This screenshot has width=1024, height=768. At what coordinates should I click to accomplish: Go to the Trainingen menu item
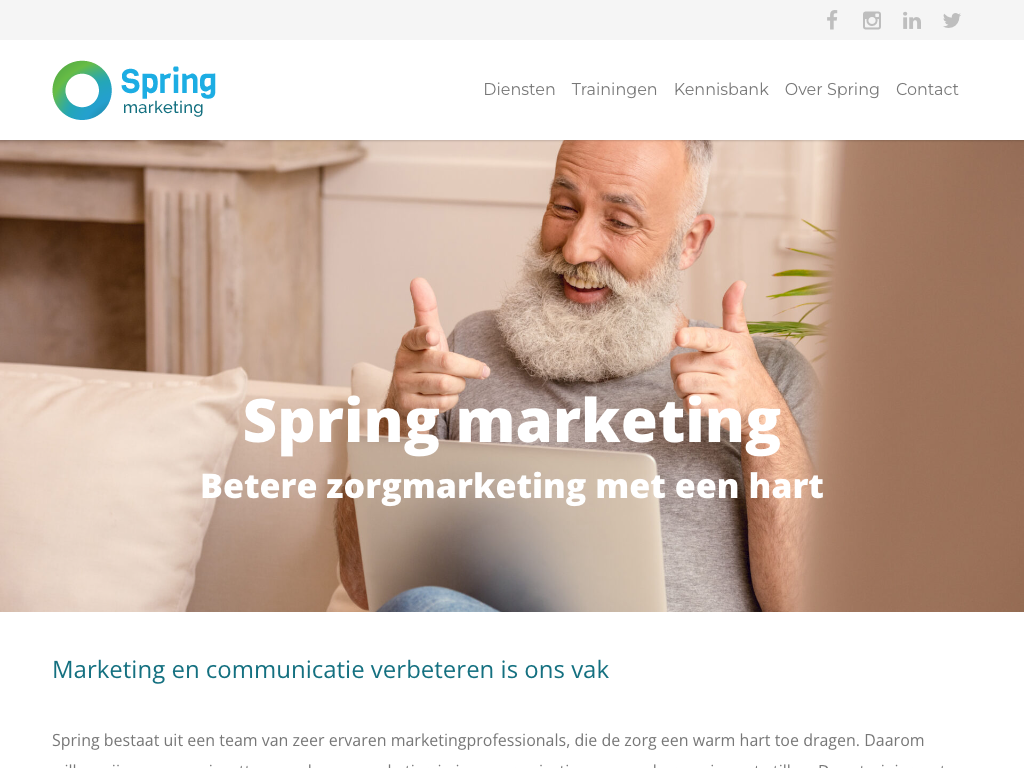point(614,89)
